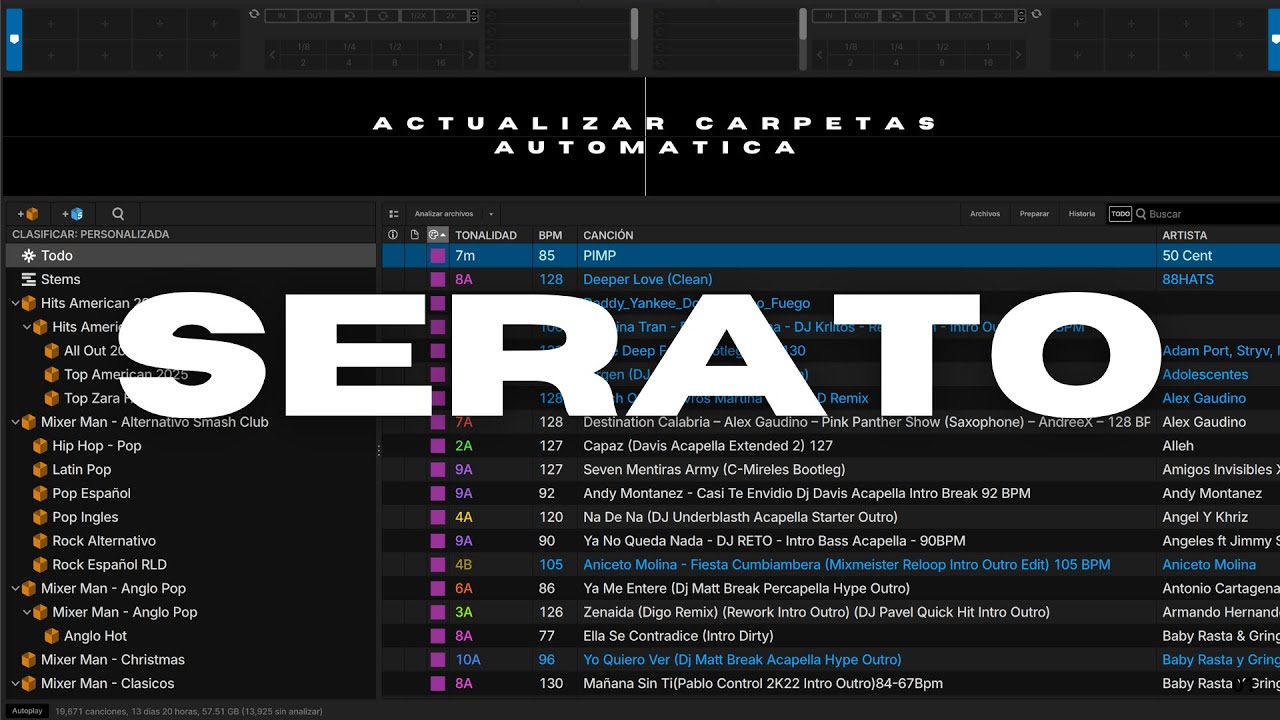Sort by the file type column icon
The height and width of the screenshot is (720, 1280).
tap(415, 235)
